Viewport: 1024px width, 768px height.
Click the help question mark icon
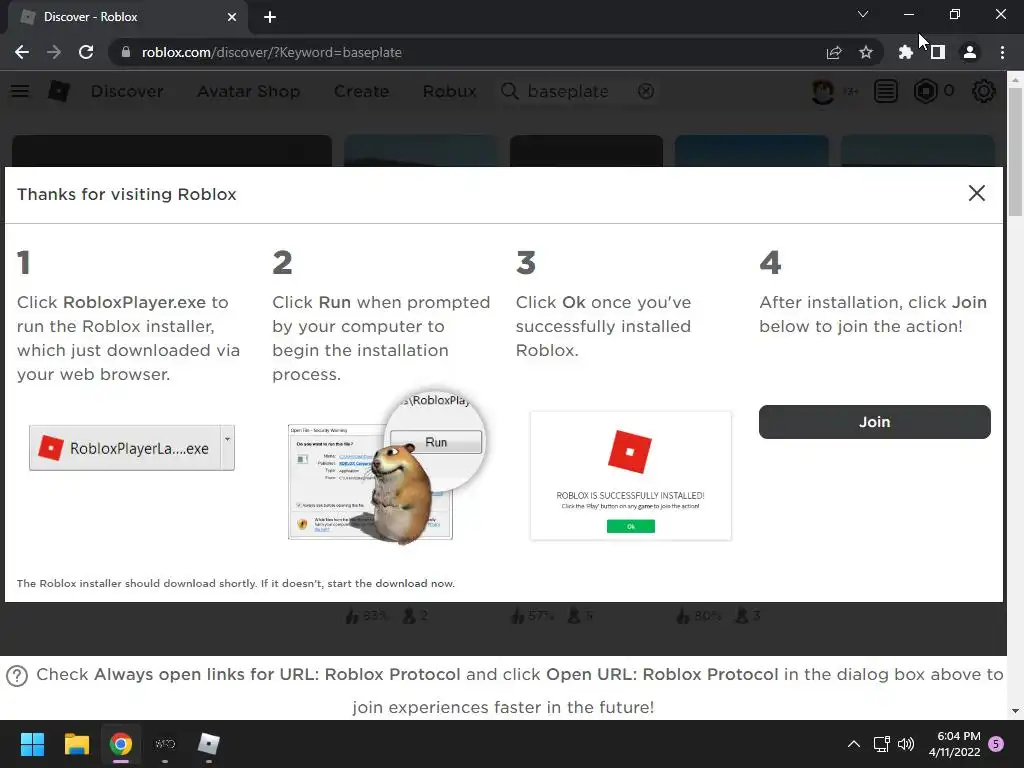[x=17, y=675]
